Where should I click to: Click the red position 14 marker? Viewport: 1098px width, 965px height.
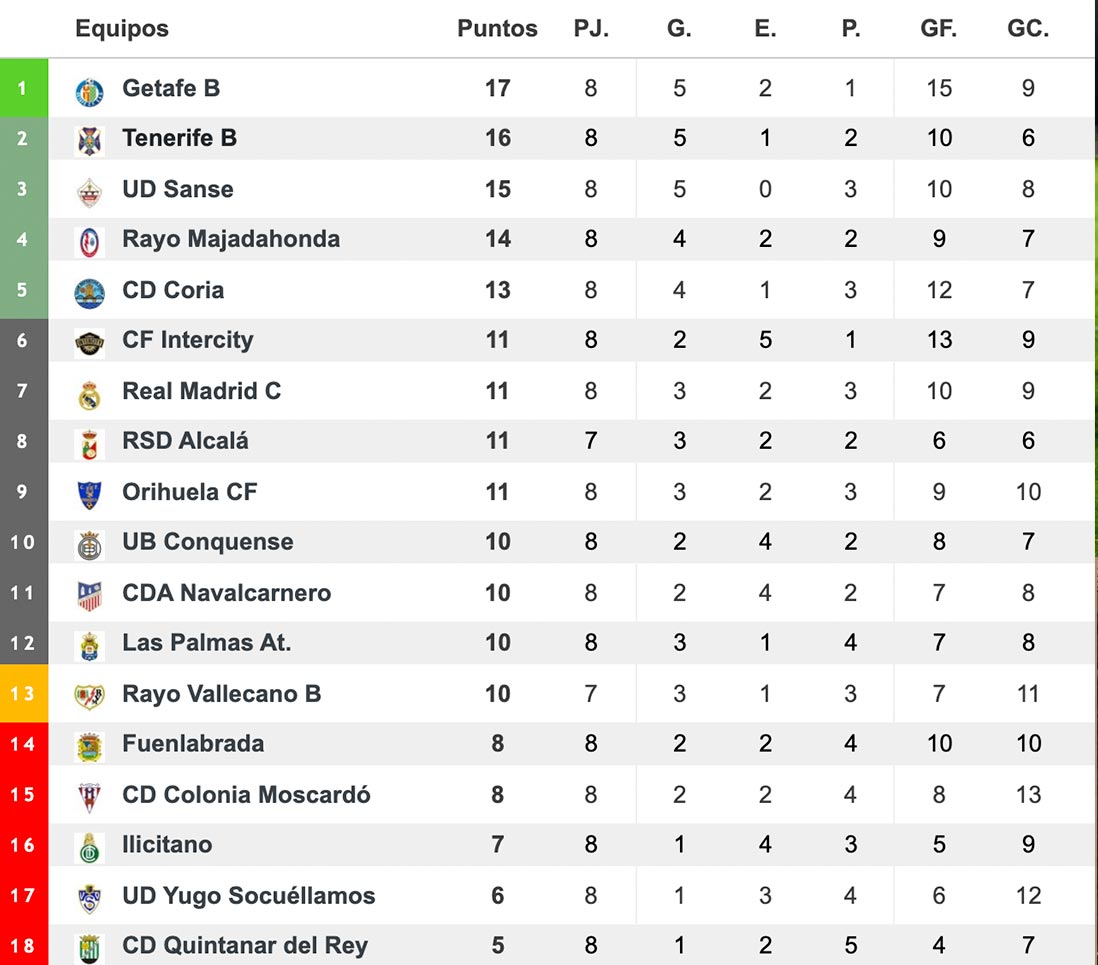tap(23, 744)
